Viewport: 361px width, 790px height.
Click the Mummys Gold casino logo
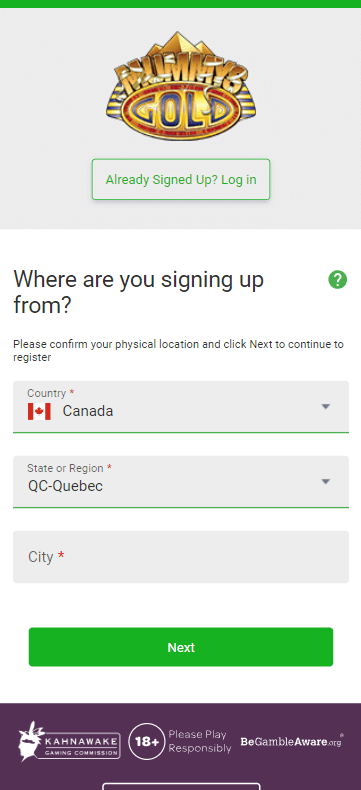tap(181, 86)
